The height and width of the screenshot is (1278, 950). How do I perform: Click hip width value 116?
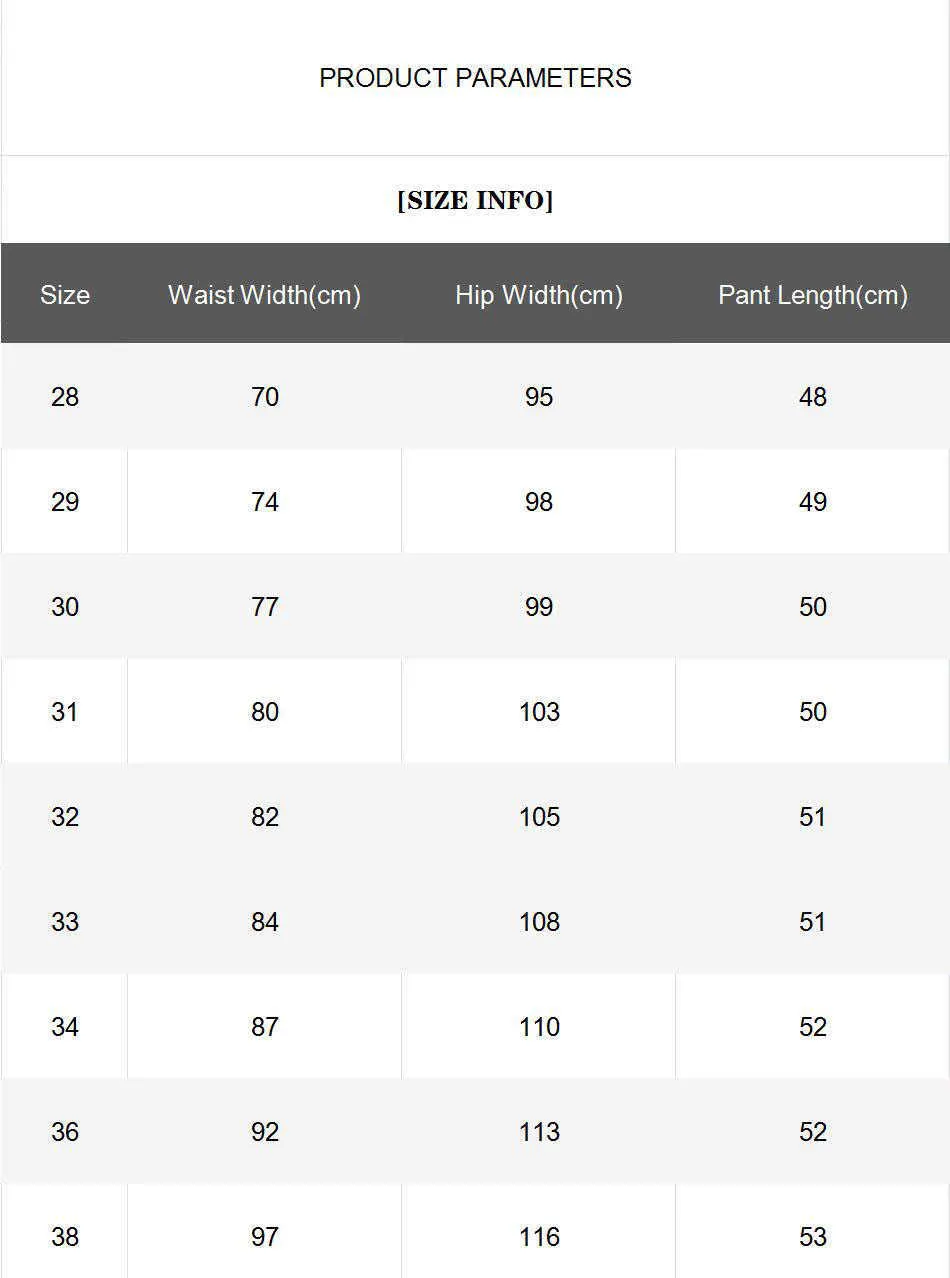coord(539,1237)
